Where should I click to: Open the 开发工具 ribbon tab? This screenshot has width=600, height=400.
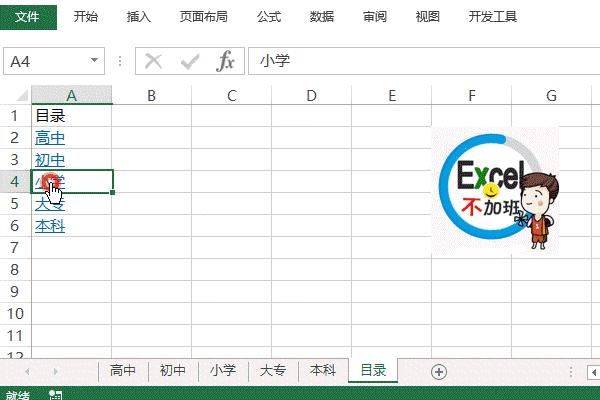[x=493, y=16]
